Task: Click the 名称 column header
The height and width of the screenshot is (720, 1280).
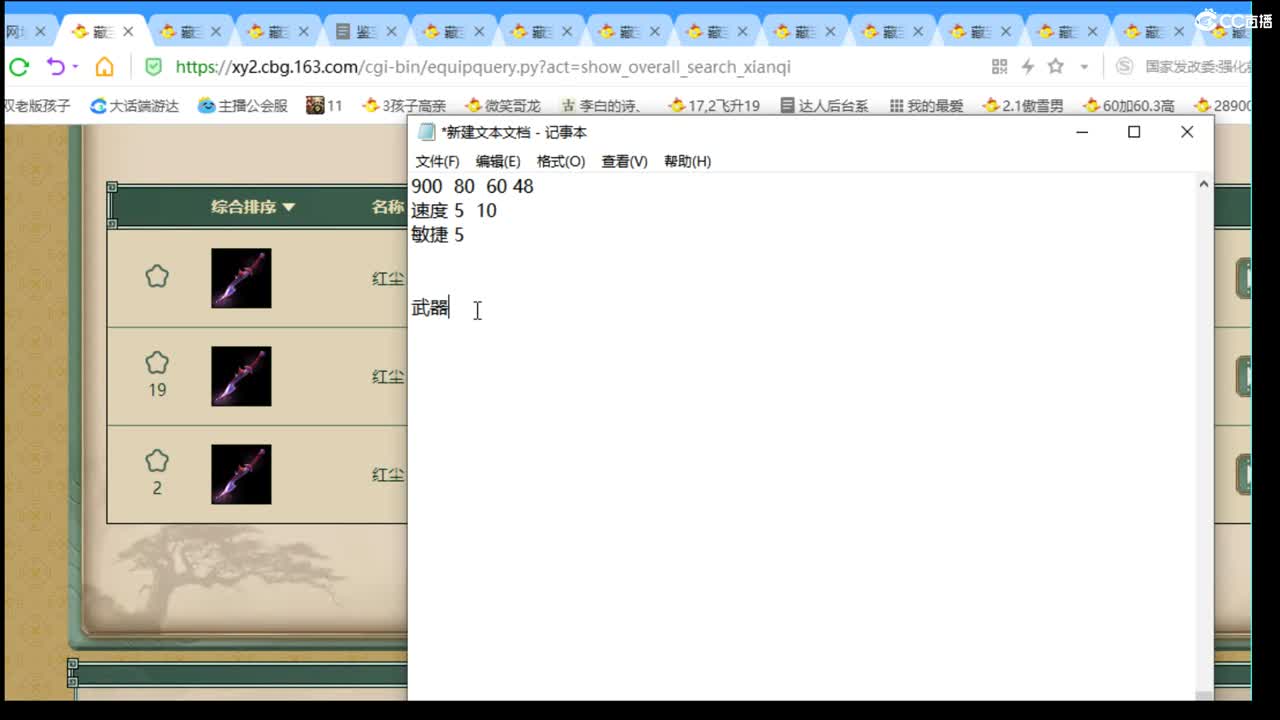Action: click(x=388, y=207)
